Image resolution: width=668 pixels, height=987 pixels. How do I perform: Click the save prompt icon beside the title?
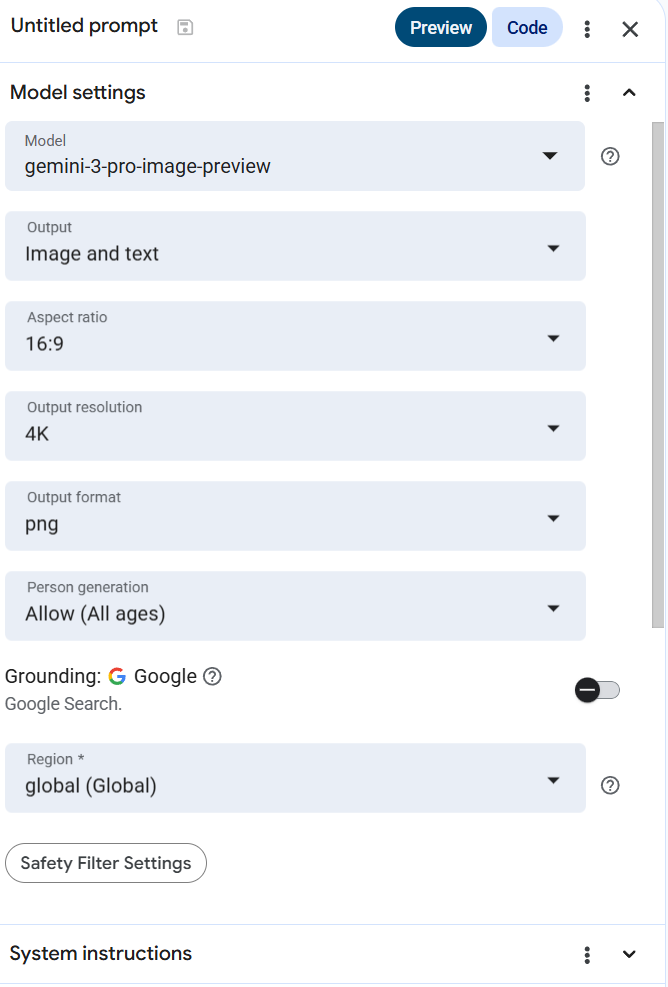pos(185,27)
